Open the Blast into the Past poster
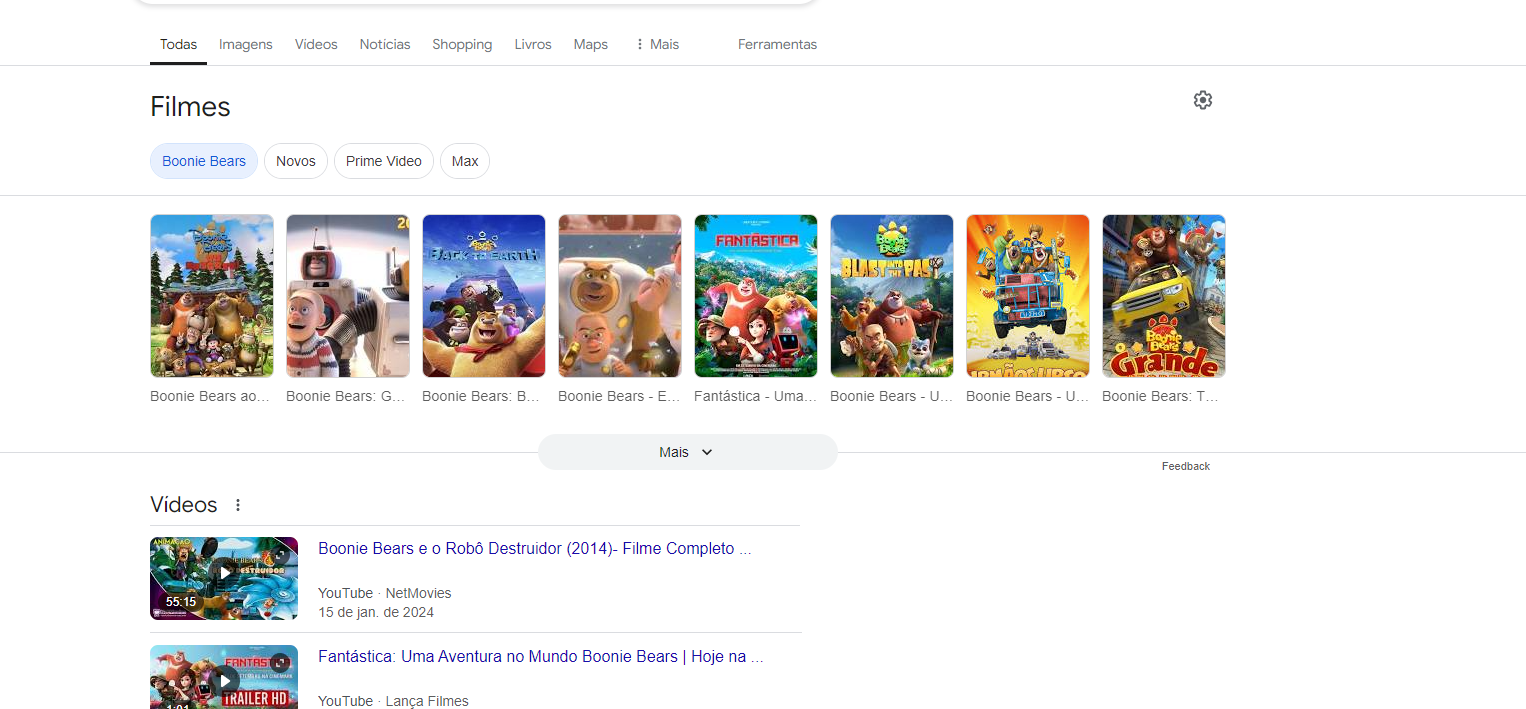 click(892, 296)
